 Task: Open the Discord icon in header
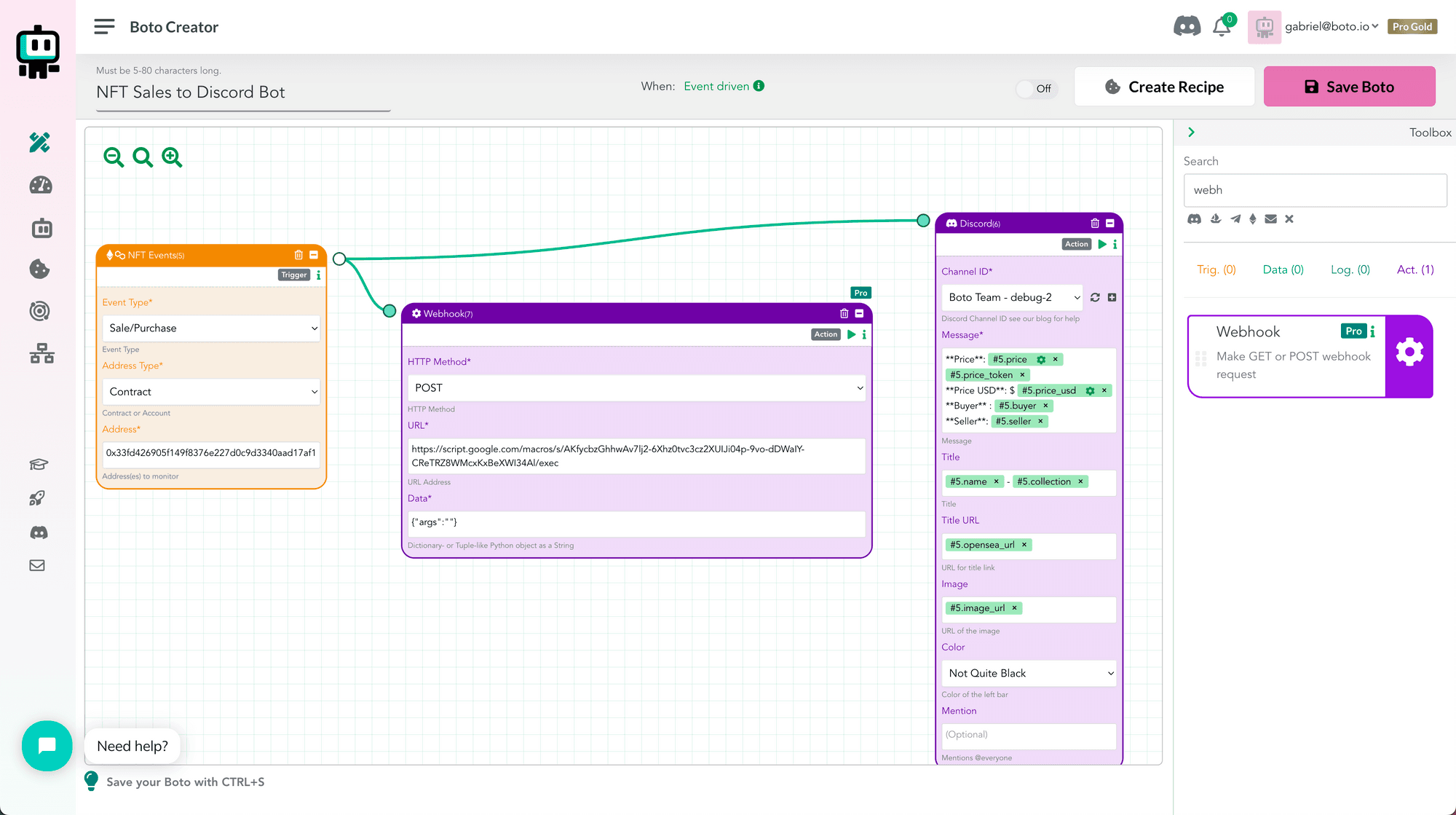[x=1187, y=27]
